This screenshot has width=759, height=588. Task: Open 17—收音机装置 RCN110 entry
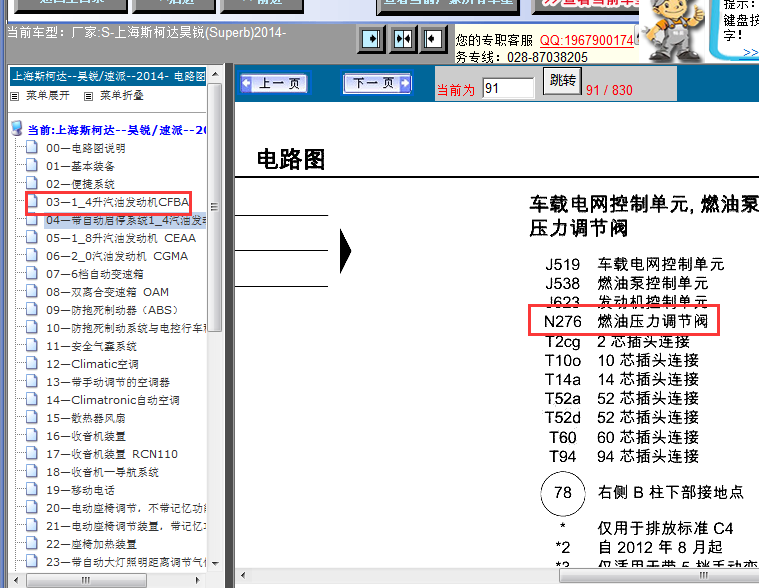coord(112,454)
